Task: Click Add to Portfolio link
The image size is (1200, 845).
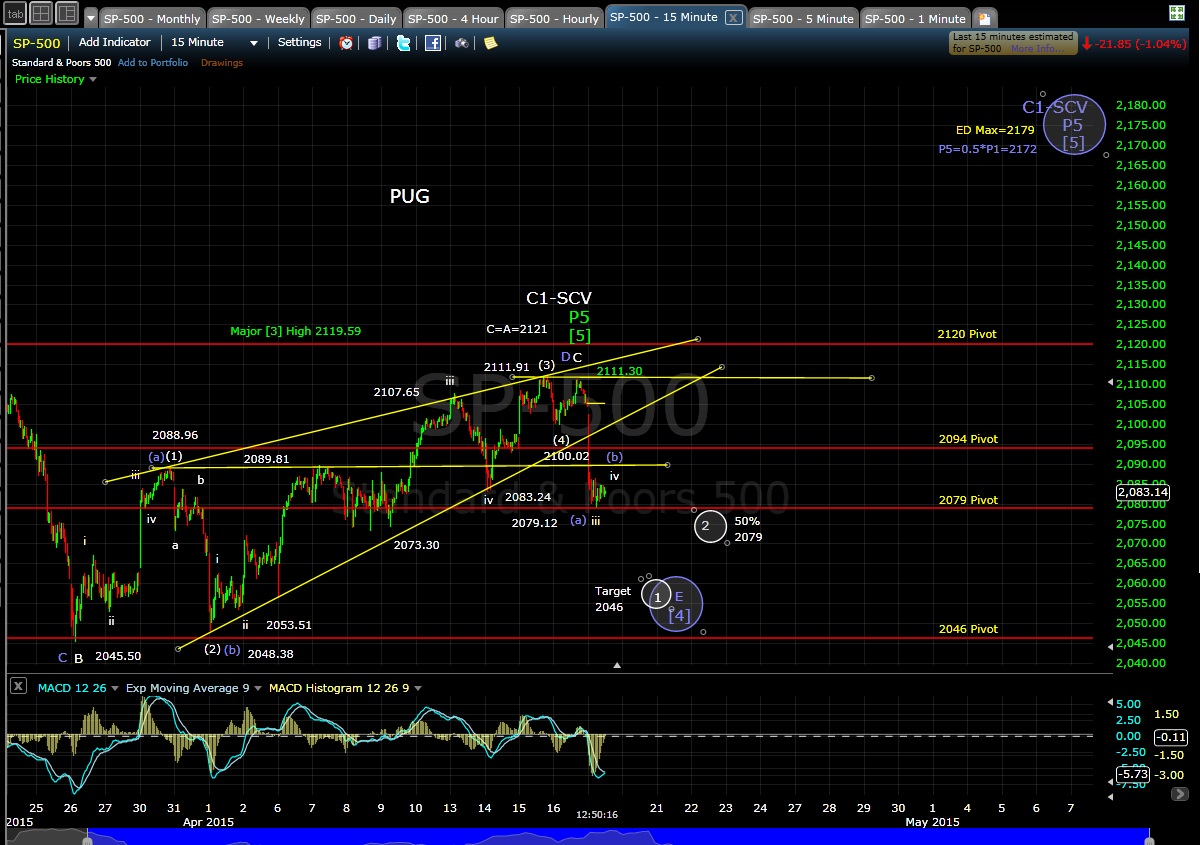Action: point(153,63)
